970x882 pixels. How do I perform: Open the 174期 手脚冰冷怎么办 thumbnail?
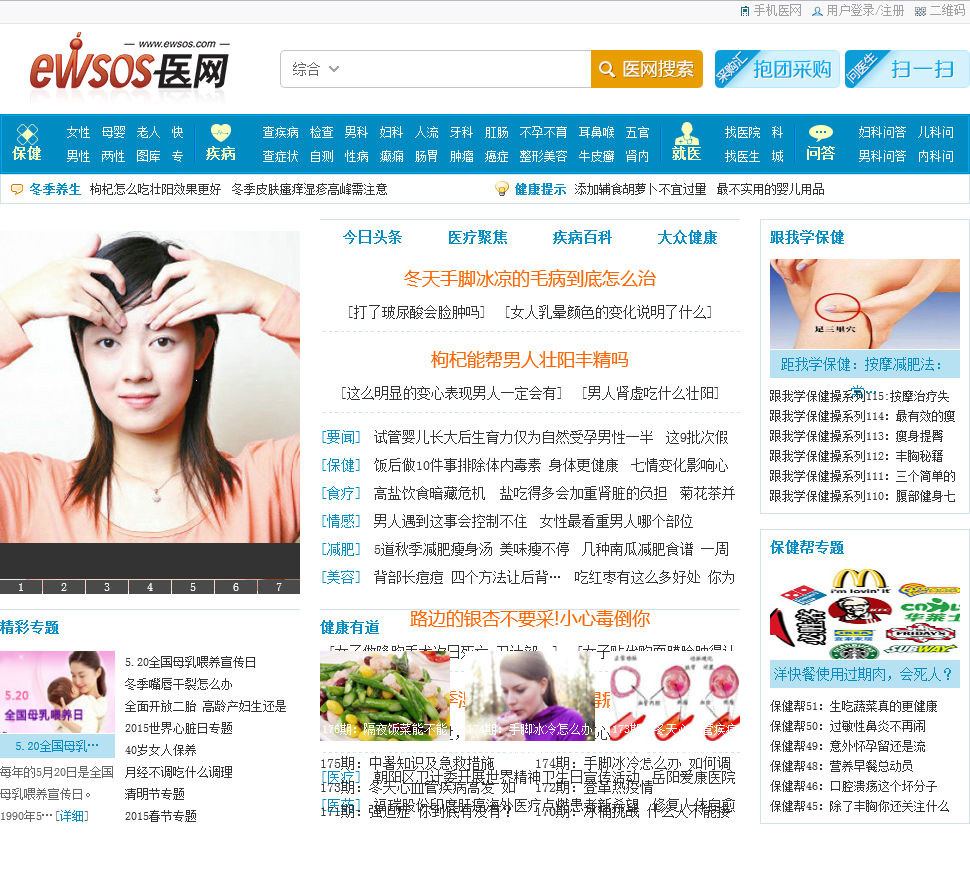530,696
